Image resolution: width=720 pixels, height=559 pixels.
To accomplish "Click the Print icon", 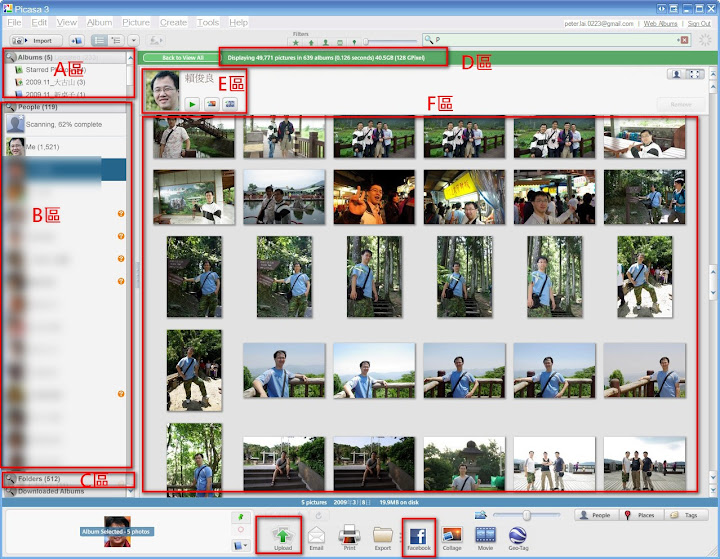I will click(x=349, y=537).
